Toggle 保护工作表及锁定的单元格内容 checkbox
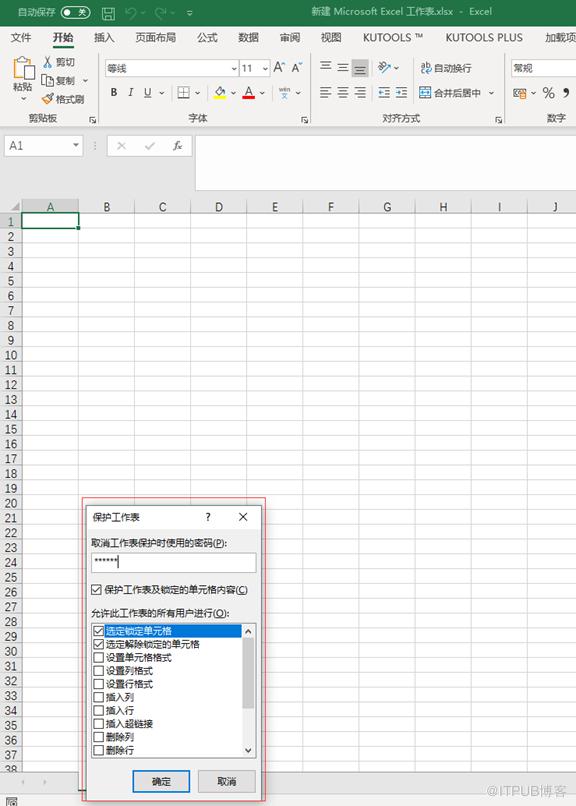This screenshot has height=806, width=576. pyautogui.click(x=96, y=590)
